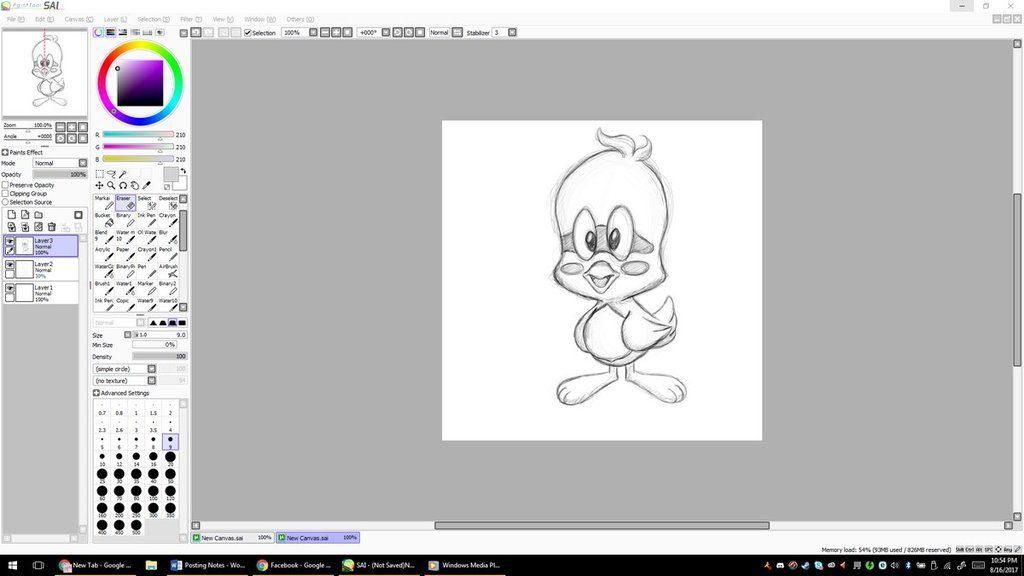This screenshot has height=576, width=1024.
Task: Enable Preserve Opacity checkbox
Action: [x=5, y=185]
